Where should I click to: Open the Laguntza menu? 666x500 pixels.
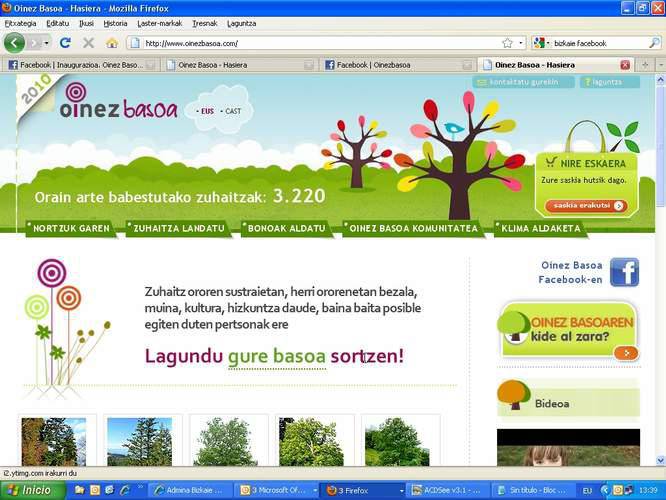(x=241, y=23)
